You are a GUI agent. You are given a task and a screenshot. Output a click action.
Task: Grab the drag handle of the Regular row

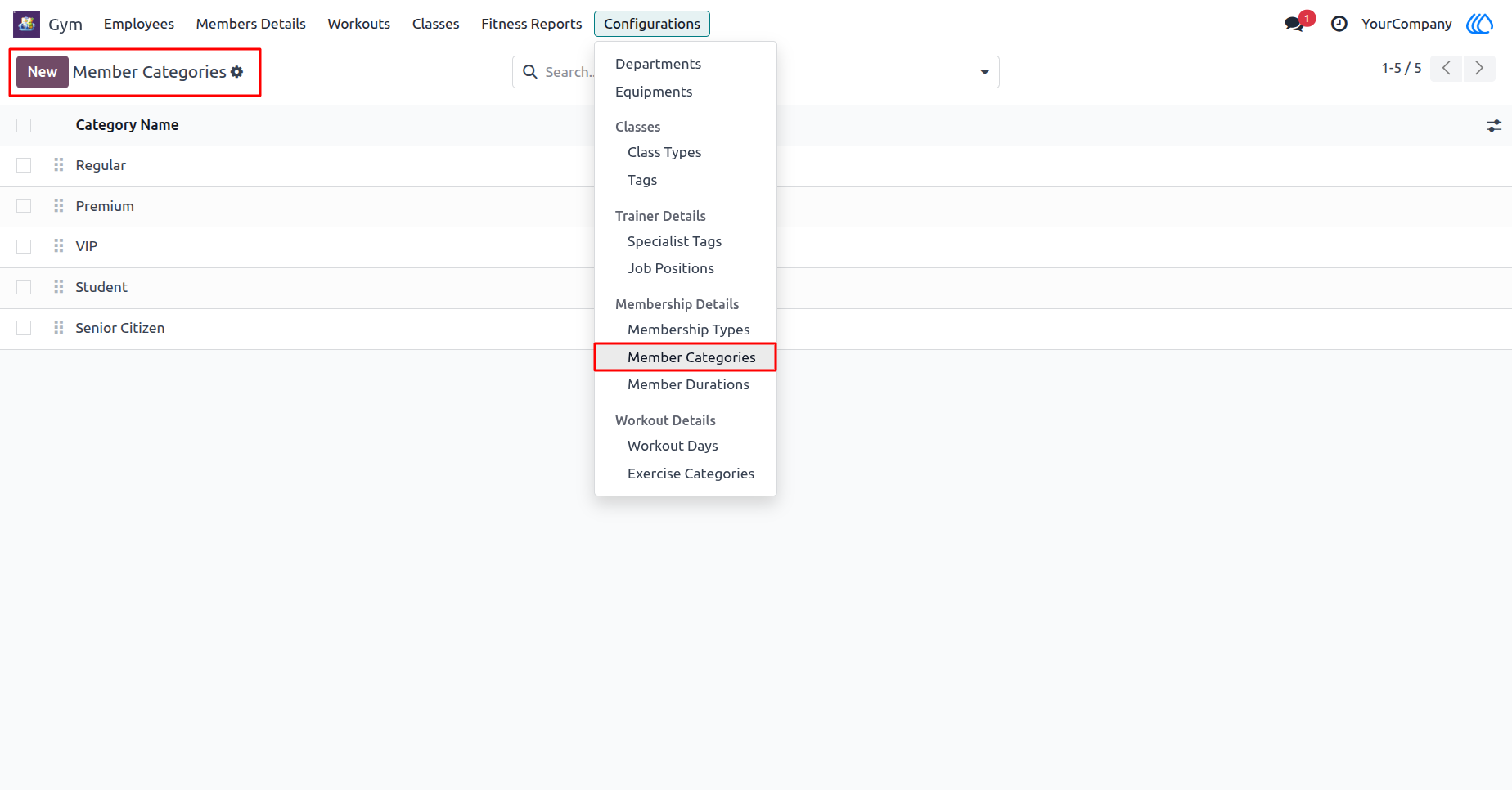59,165
